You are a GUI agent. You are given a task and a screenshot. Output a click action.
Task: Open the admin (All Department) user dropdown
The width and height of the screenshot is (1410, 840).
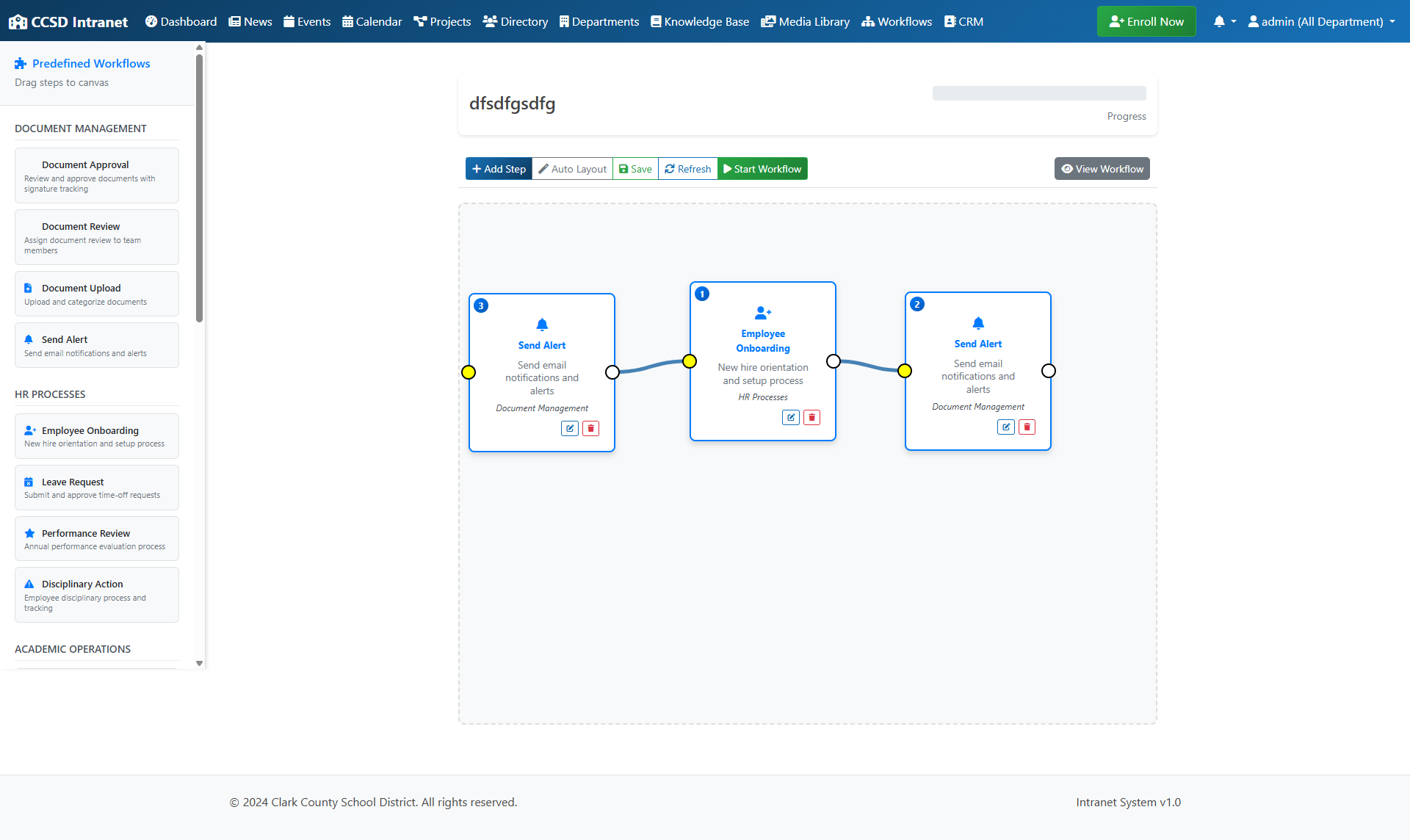tap(1321, 22)
